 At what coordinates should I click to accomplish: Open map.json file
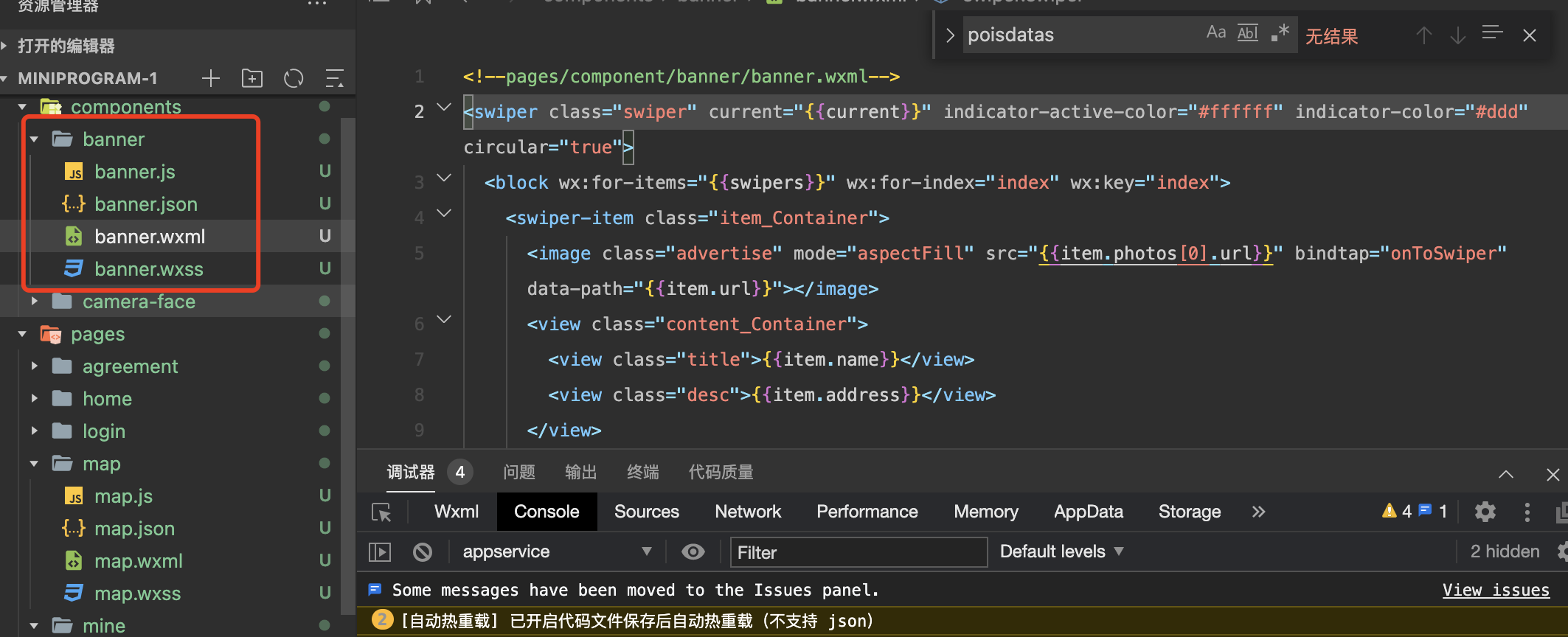click(135, 529)
